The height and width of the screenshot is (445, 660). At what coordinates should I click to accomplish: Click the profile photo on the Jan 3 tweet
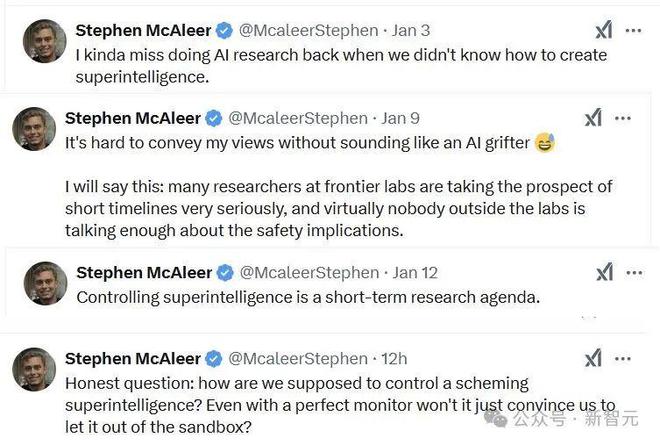pos(44,41)
